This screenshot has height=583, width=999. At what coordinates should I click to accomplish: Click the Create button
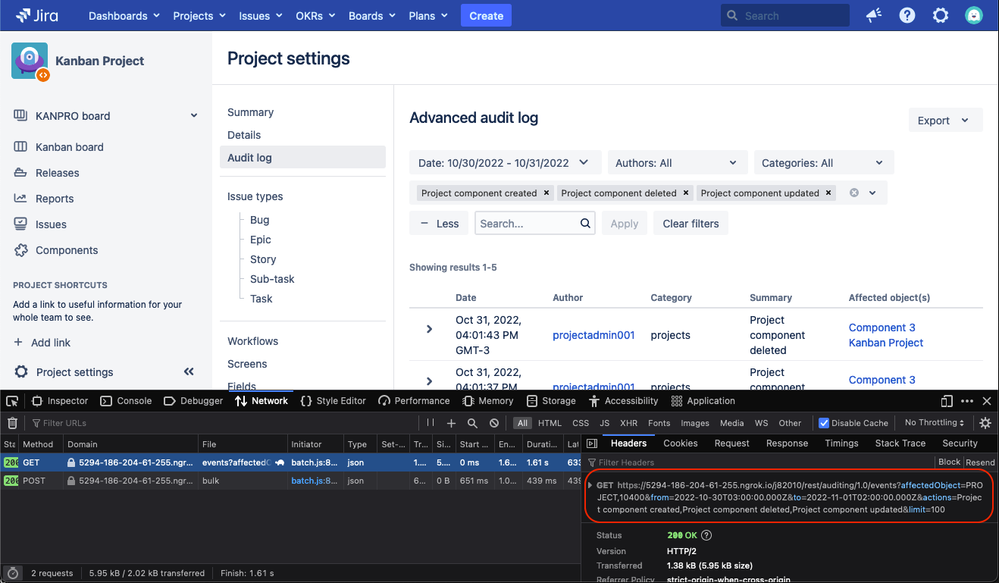coord(486,15)
